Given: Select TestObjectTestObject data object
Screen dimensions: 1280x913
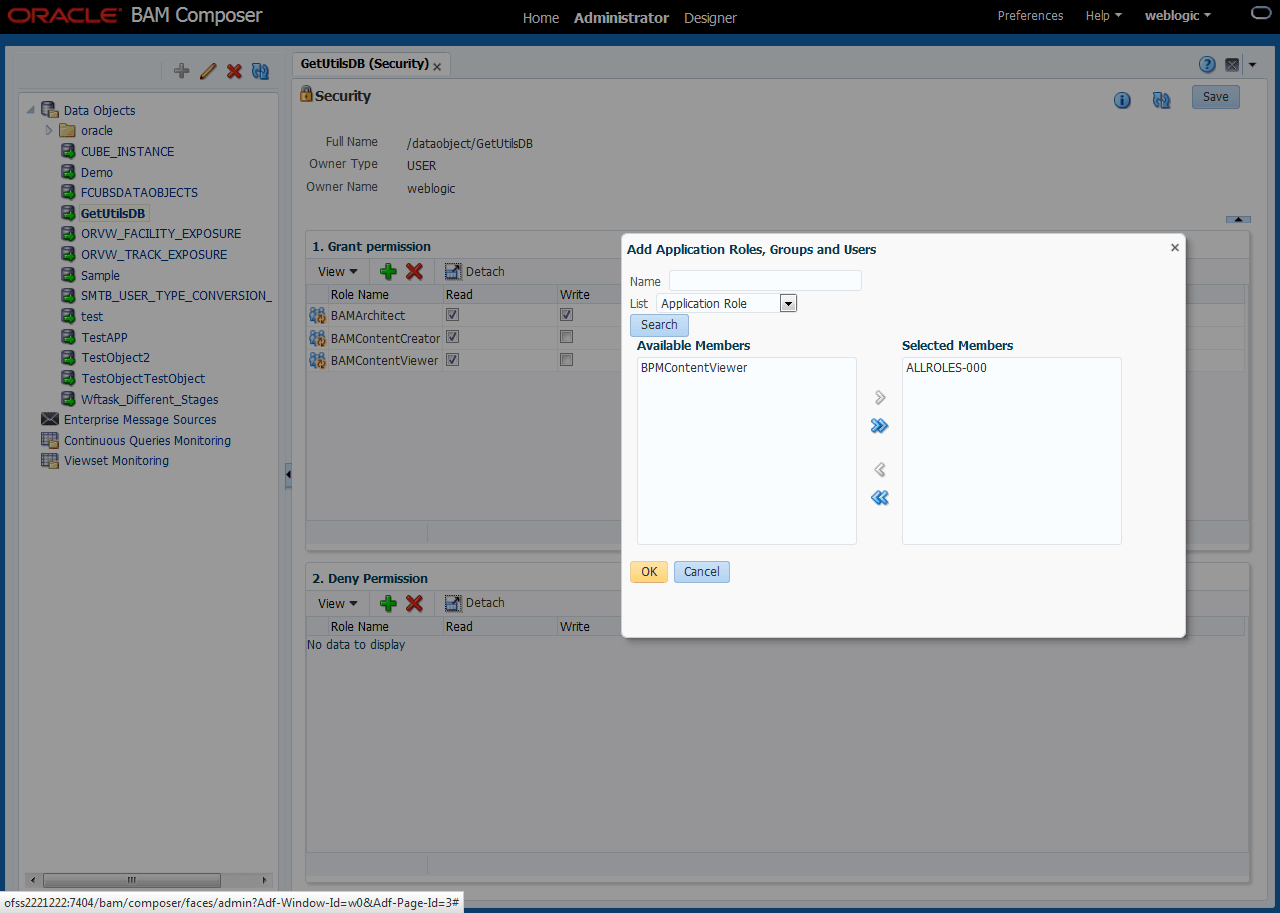Looking at the screenshot, I should click(143, 378).
